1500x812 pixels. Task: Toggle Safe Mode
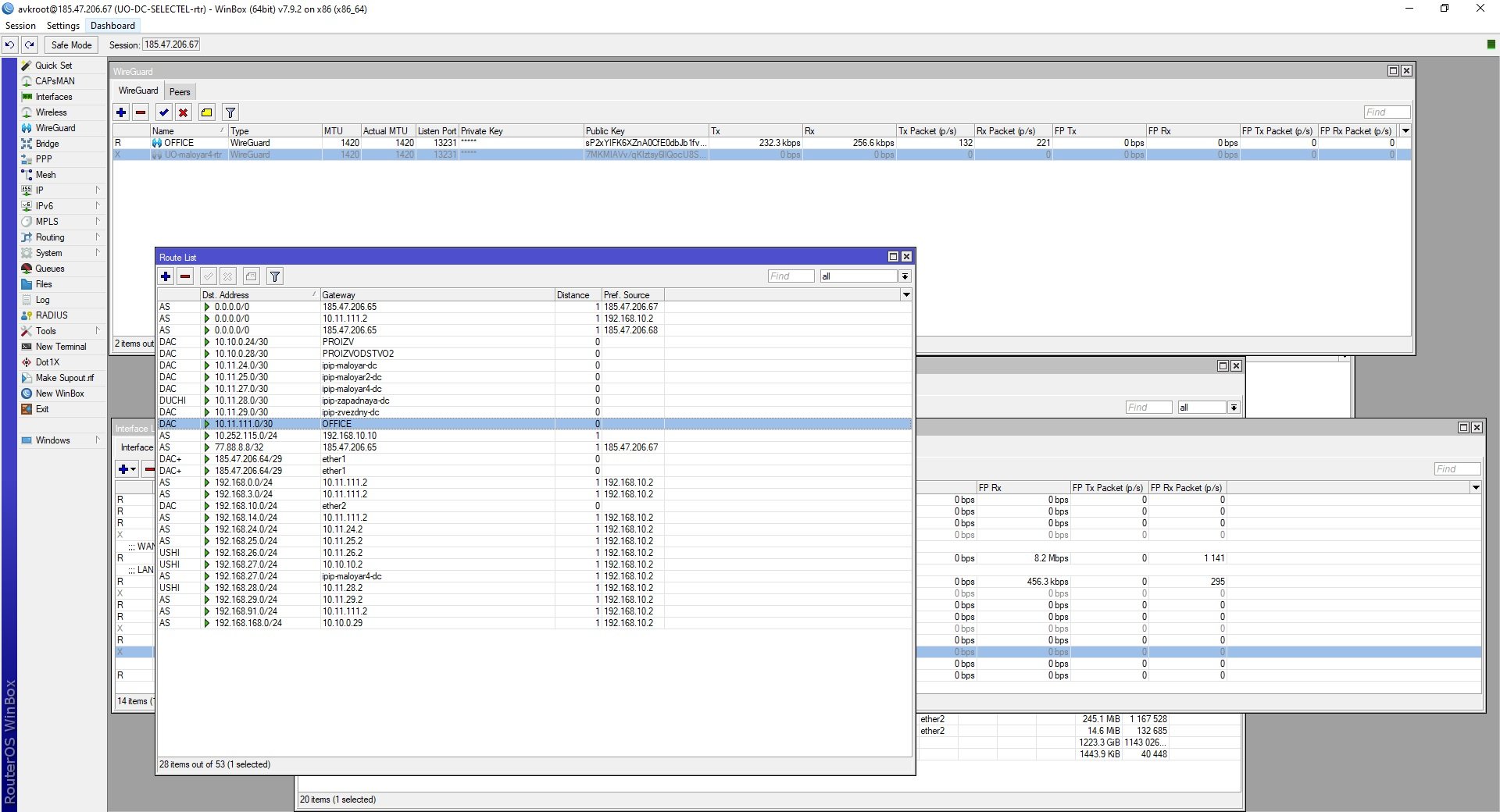pyautogui.click(x=71, y=45)
